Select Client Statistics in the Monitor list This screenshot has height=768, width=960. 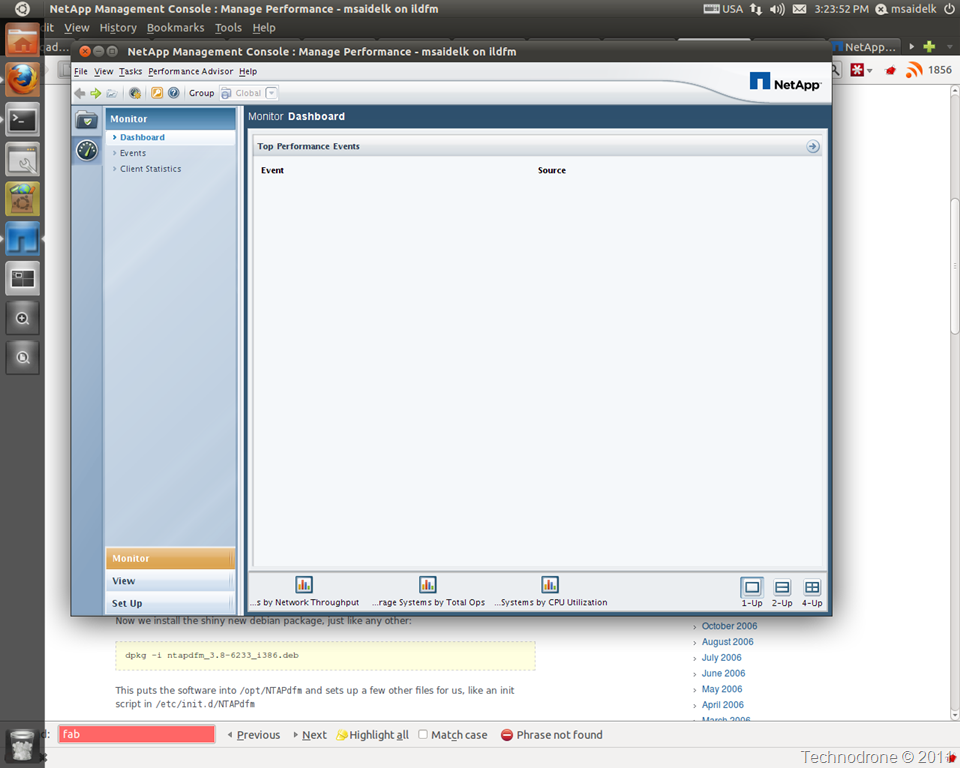[151, 169]
